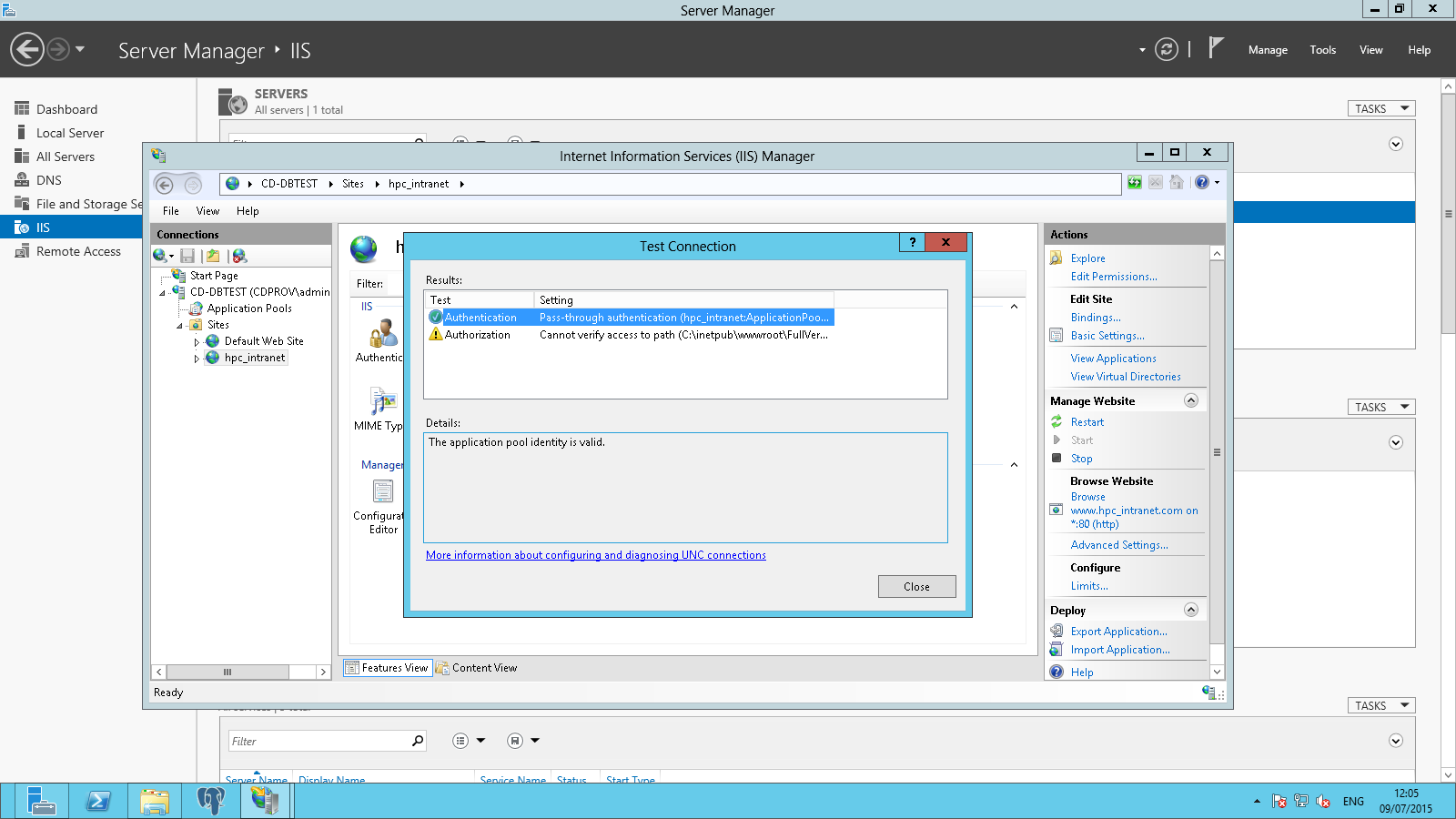1456x819 pixels.
Task: Open the help icon dropdown arrow in IIS Manager
Action: [x=1217, y=183]
